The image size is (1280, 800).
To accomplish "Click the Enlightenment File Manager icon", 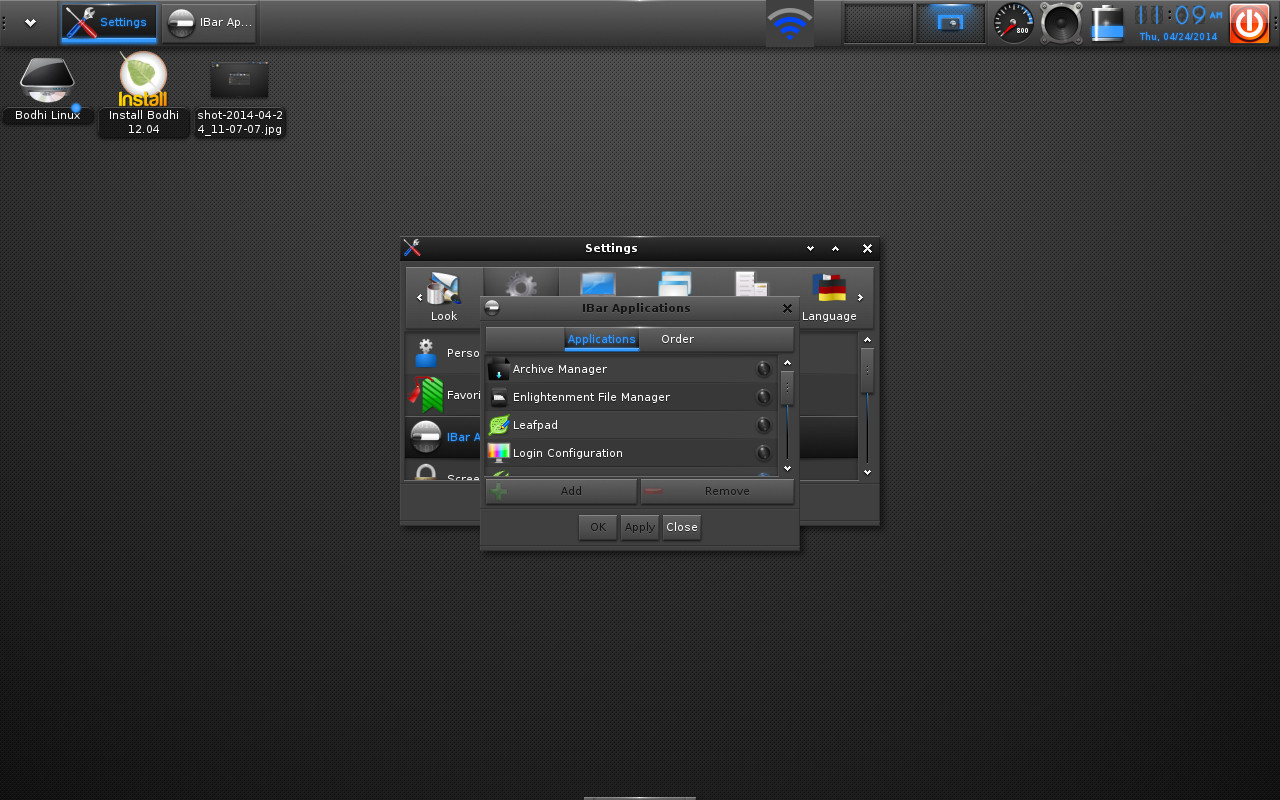I will [498, 397].
